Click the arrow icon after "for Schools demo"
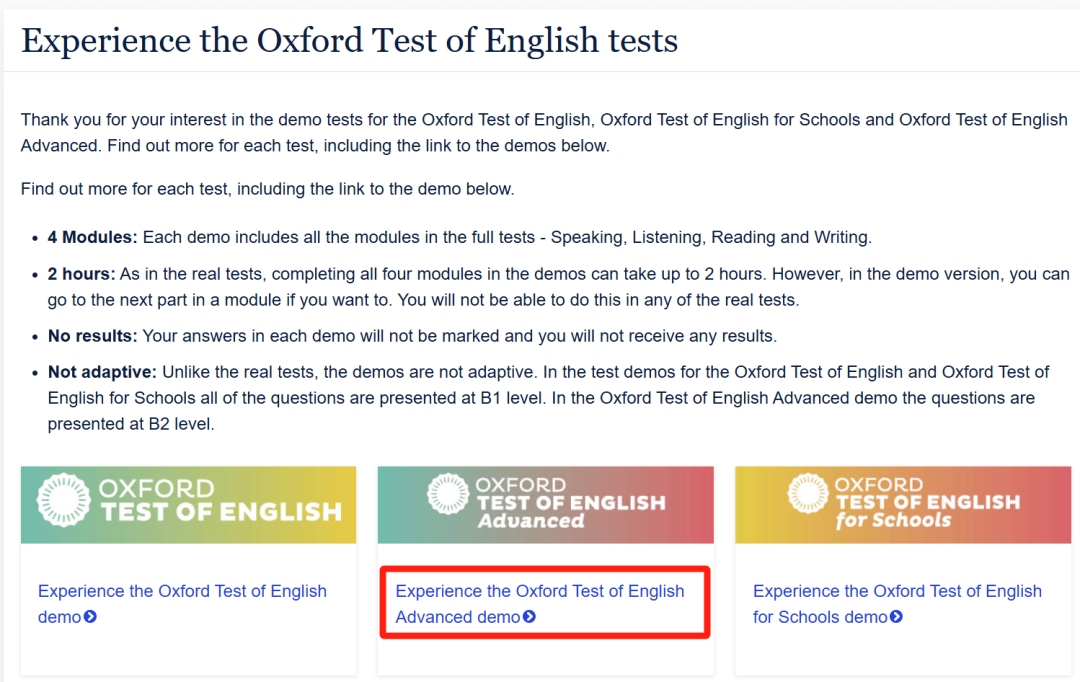This screenshot has height=682, width=1080. pyautogui.click(x=897, y=617)
